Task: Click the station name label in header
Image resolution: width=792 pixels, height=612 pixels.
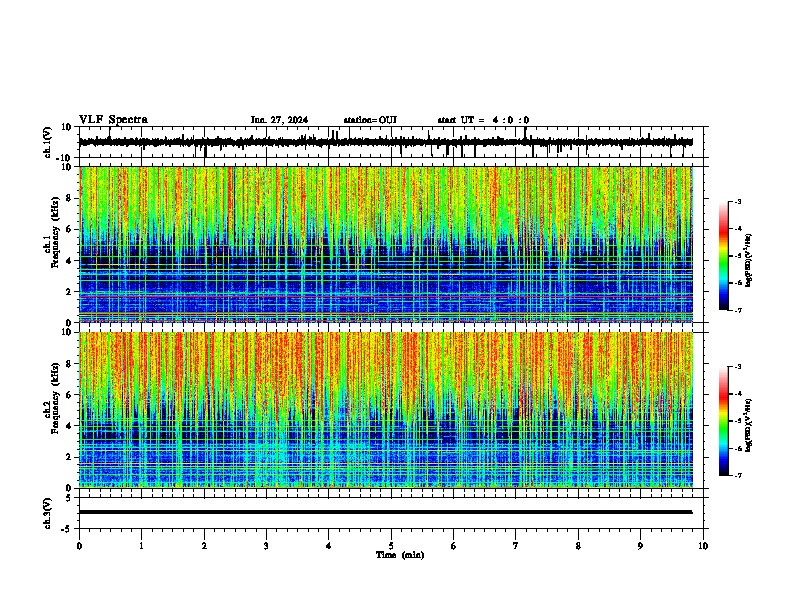Action: coord(370,120)
